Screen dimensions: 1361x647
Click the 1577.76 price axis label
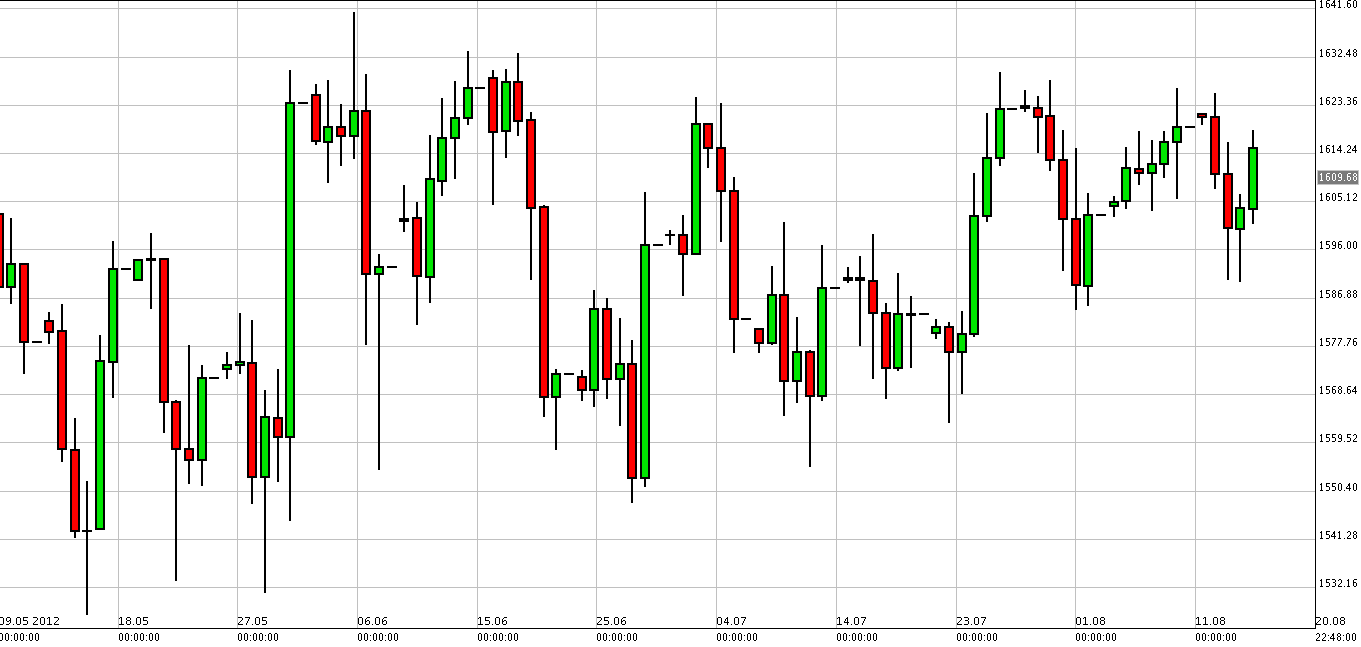coord(1338,342)
